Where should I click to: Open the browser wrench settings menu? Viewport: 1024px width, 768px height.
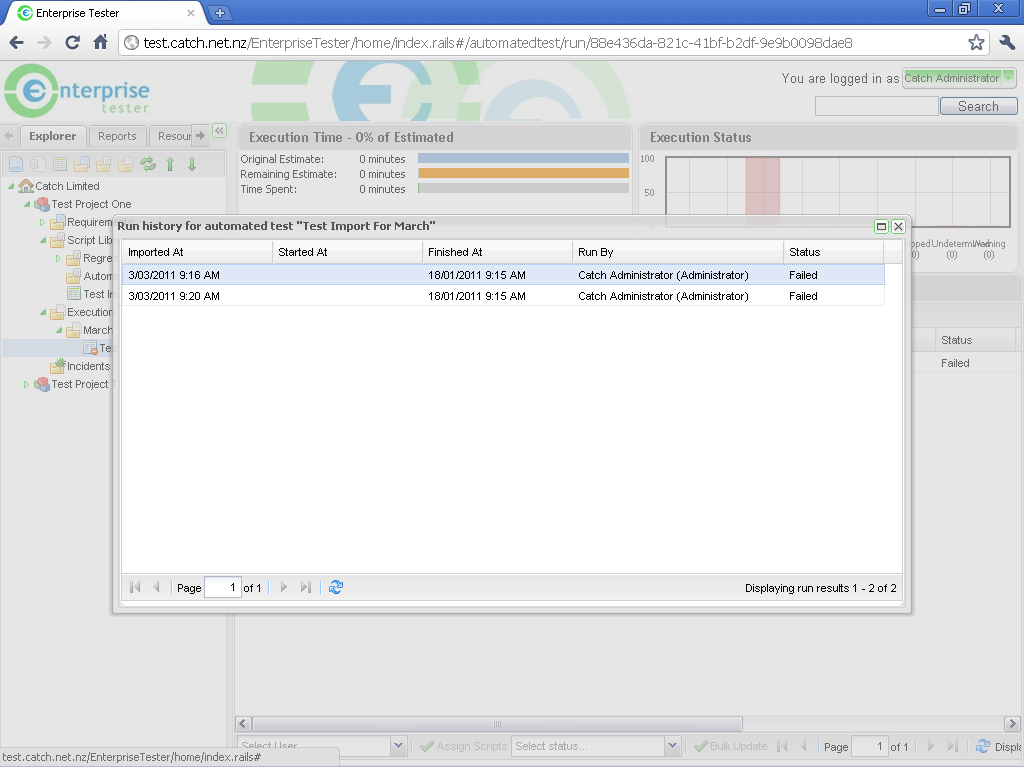1006,43
